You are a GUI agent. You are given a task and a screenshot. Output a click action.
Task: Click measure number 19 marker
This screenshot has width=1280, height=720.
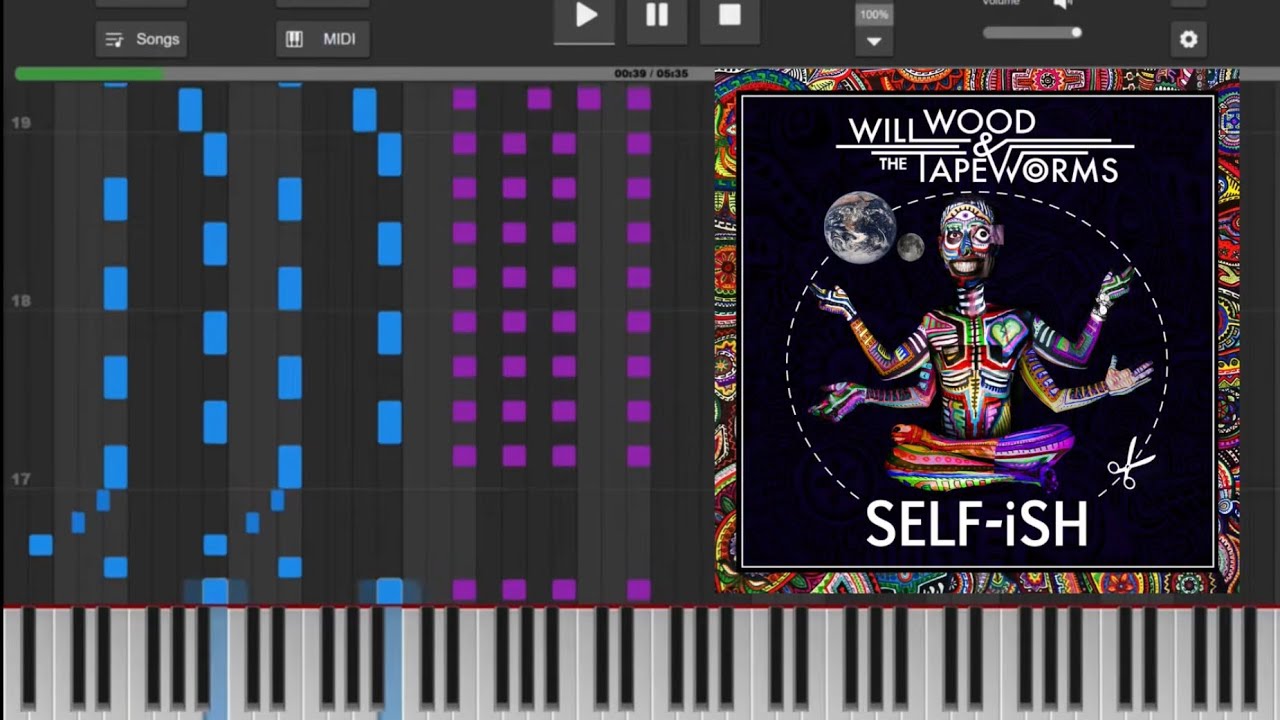tap(20, 123)
